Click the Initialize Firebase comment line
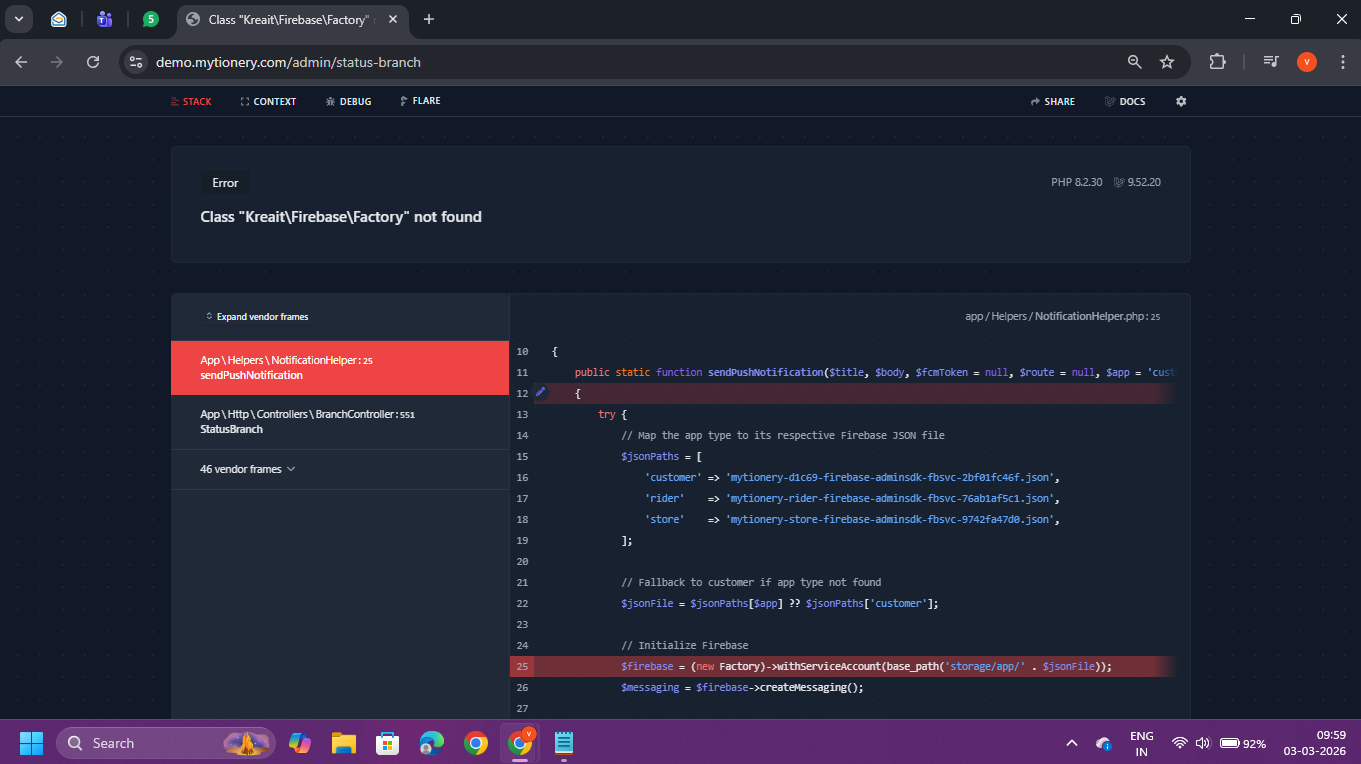The height and width of the screenshot is (764, 1361). [685, 645]
